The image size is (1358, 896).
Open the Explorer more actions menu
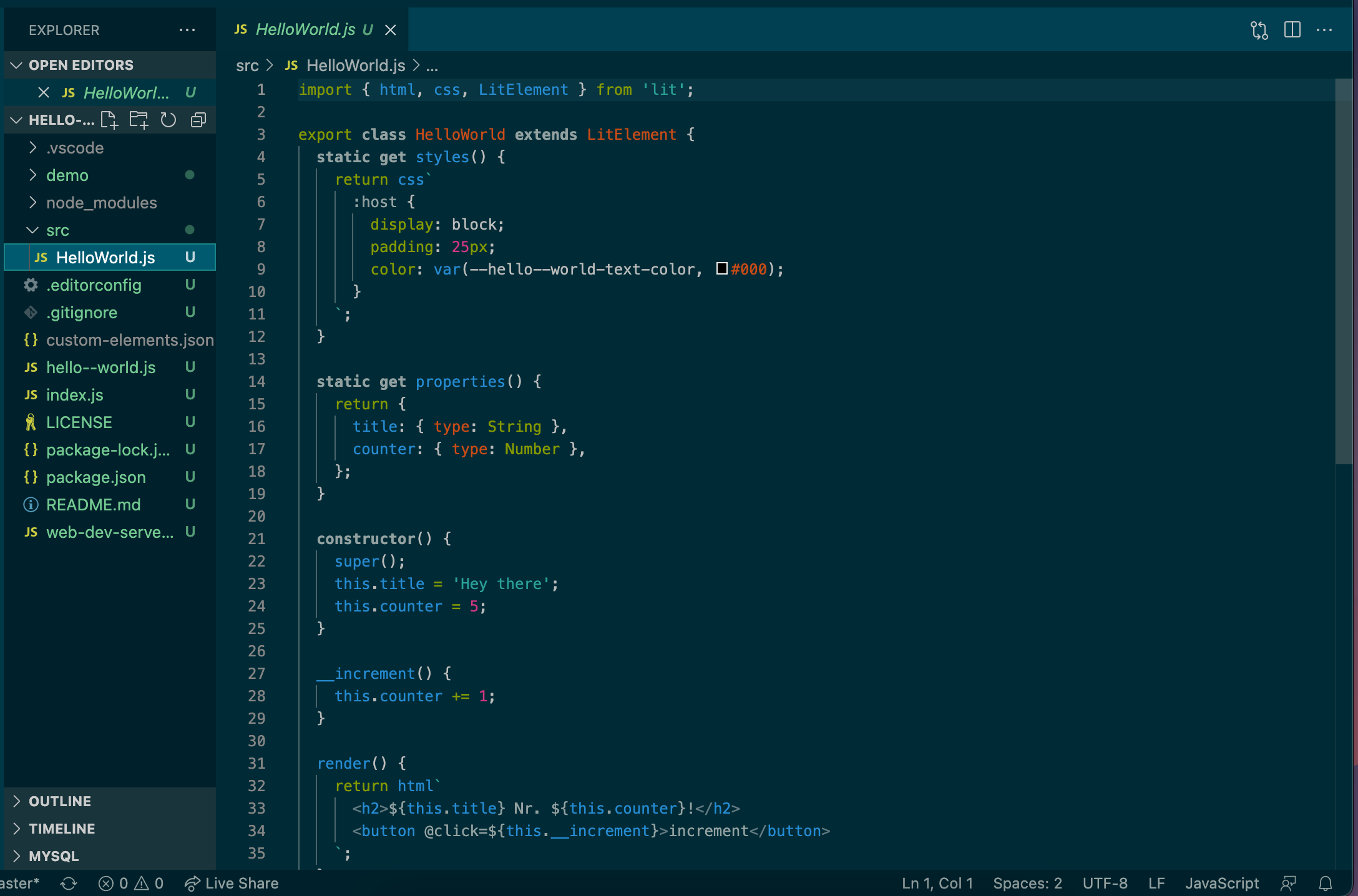click(187, 29)
